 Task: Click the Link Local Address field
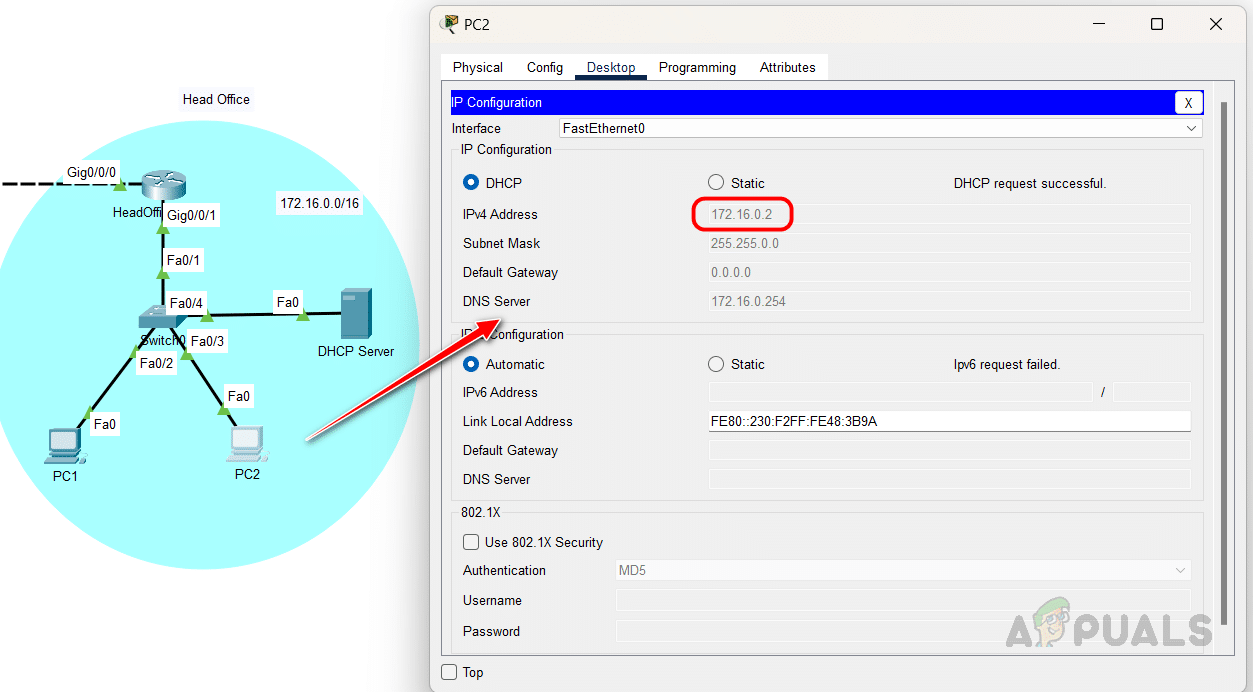coord(949,421)
